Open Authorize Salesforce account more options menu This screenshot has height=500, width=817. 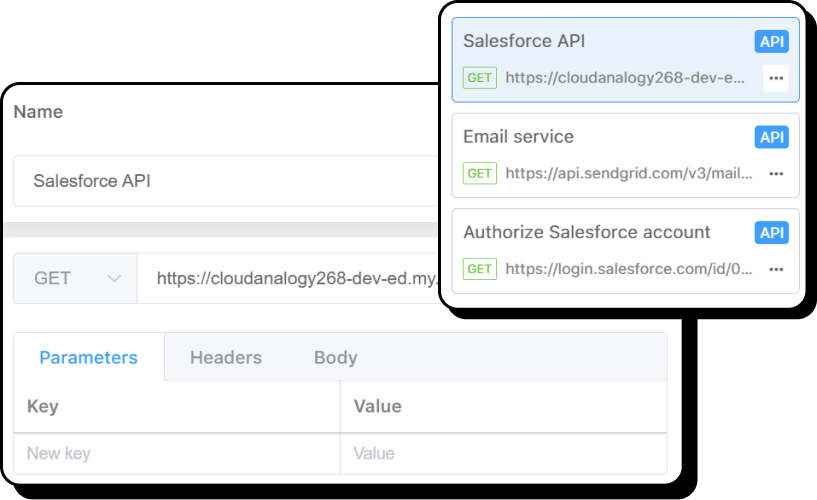point(776,269)
